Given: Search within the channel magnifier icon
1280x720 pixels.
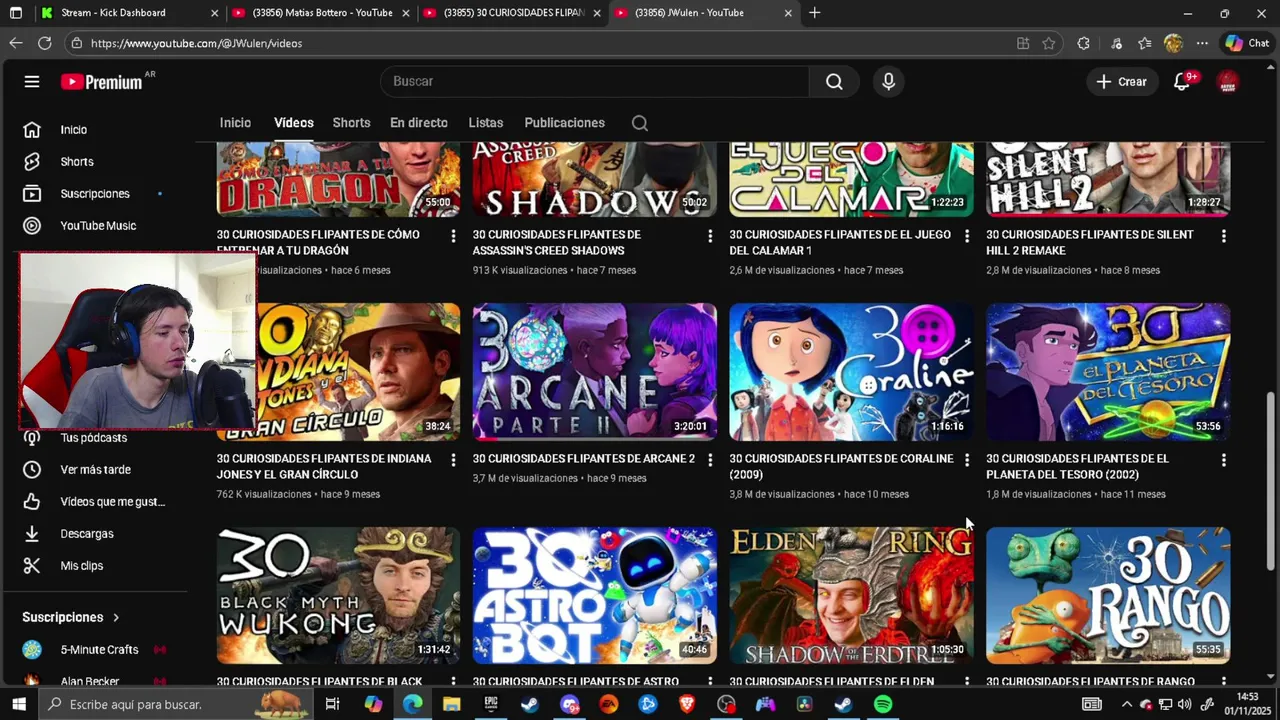Looking at the screenshot, I should click(x=640, y=123).
